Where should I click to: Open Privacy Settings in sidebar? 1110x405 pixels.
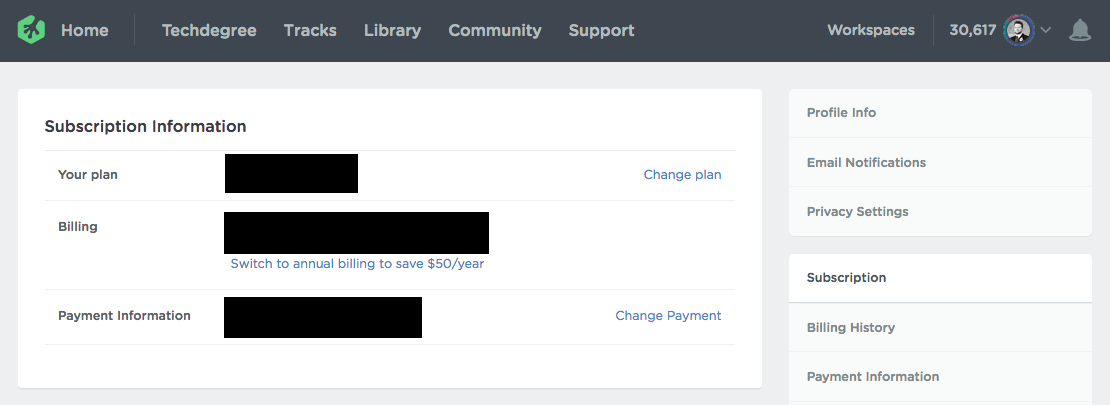click(x=940, y=211)
